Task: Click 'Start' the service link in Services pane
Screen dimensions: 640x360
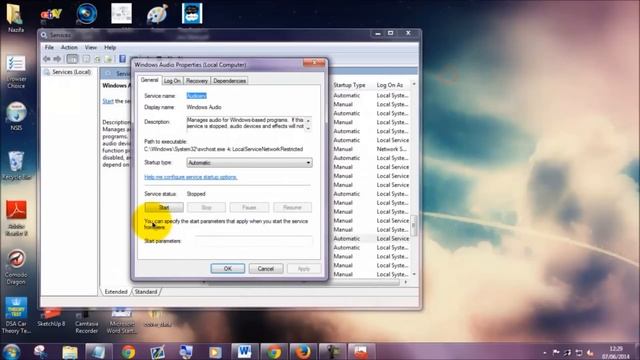Action: [108, 101]
